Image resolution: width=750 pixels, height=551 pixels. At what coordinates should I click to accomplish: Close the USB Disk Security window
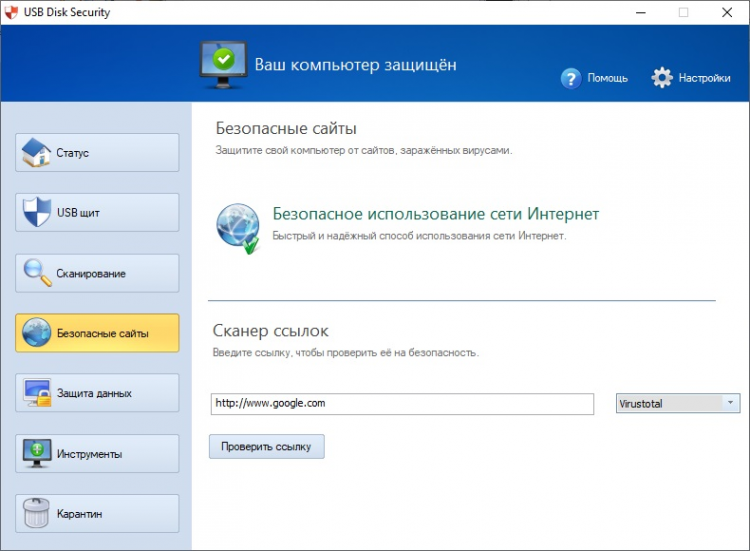point(727,12)
